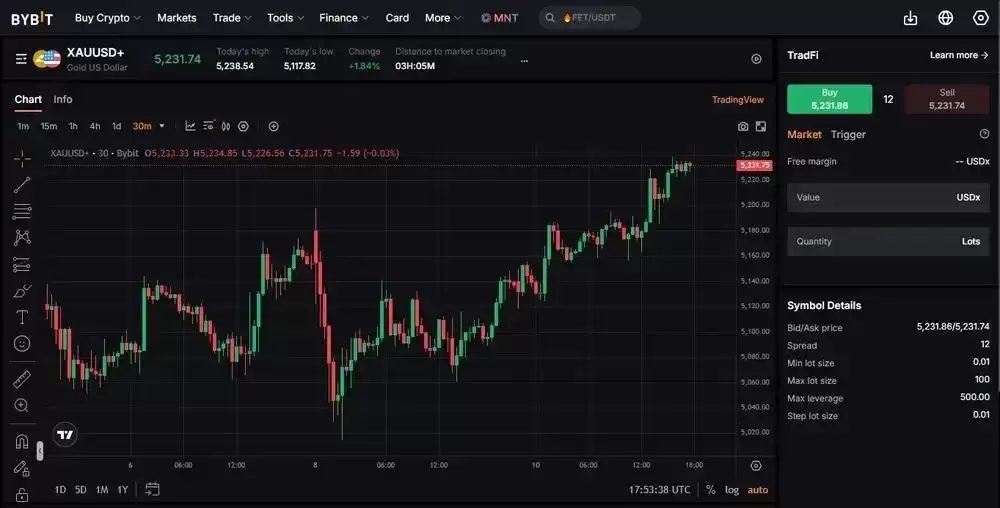The width and height of the screenshot is (1000, 508).
Task: Set the 4h chart interval
Action: pos(94,126)
